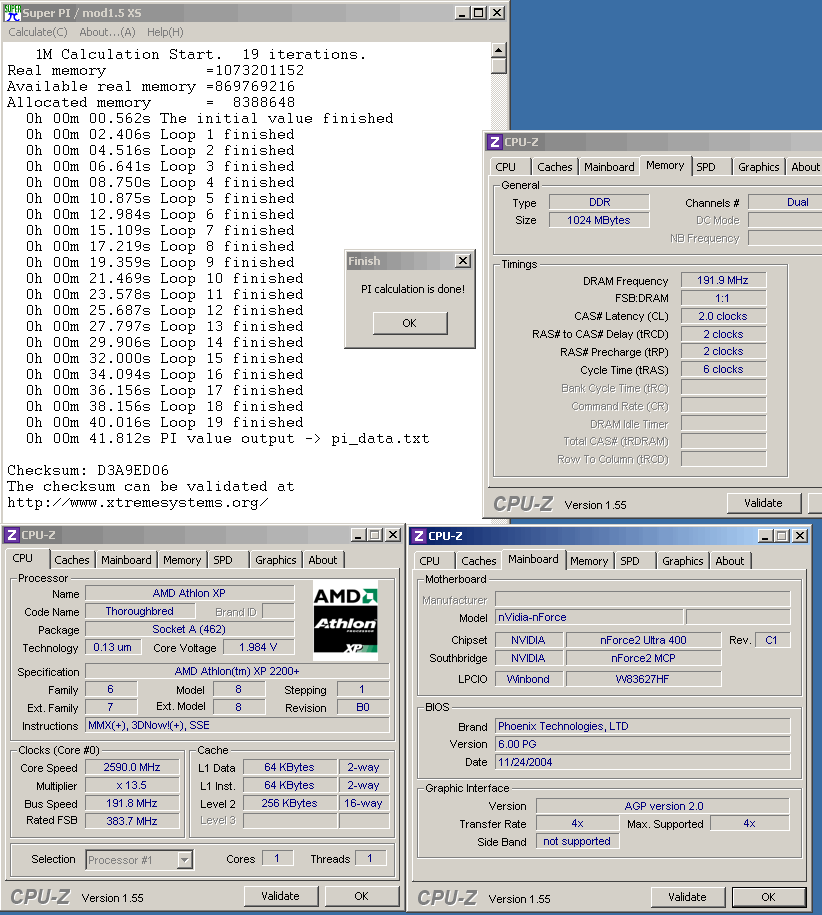Click the Channels # Dual field
Image resolution: width=822 pixels, height=915 pixels.
tap(785, 202)
